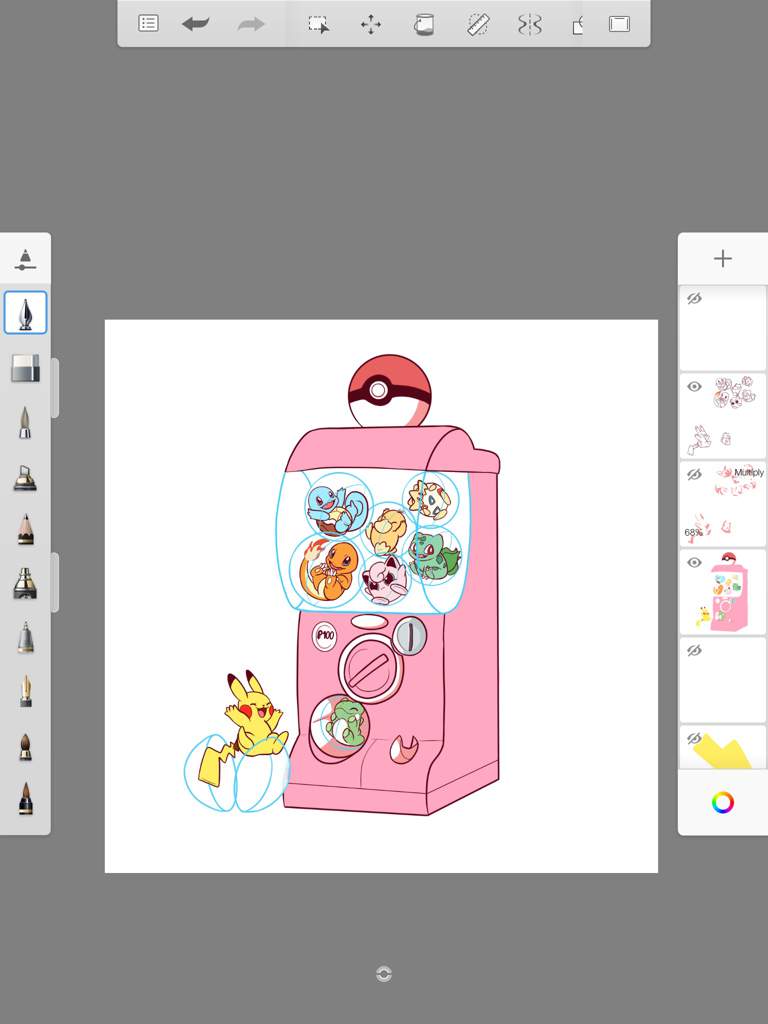Select the airbrush tool
Viewport: 768px width, 1024px height.
(x=25, y=583)
